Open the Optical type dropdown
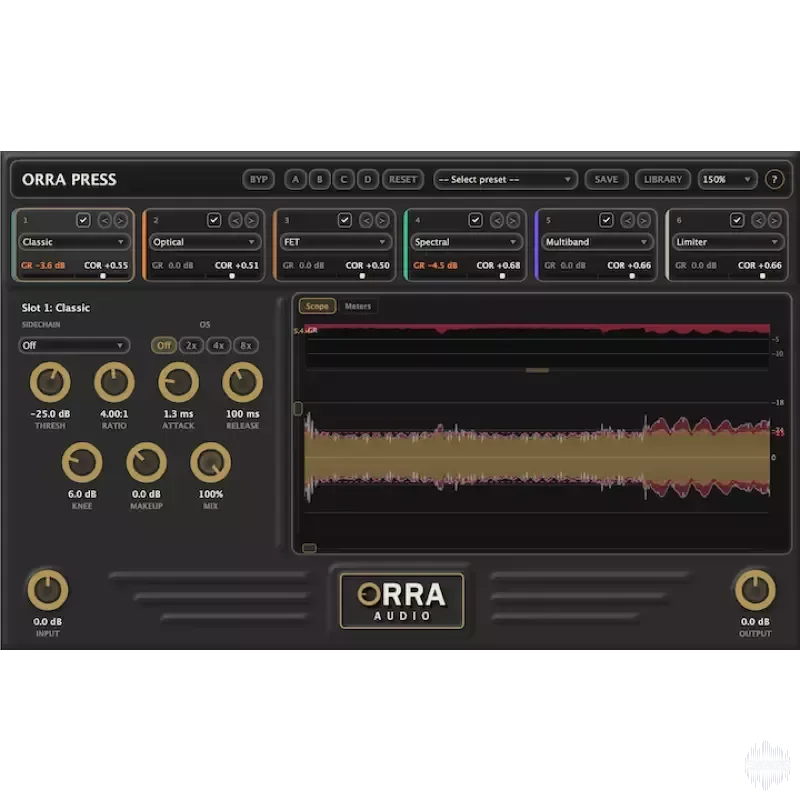 point(205,242)
